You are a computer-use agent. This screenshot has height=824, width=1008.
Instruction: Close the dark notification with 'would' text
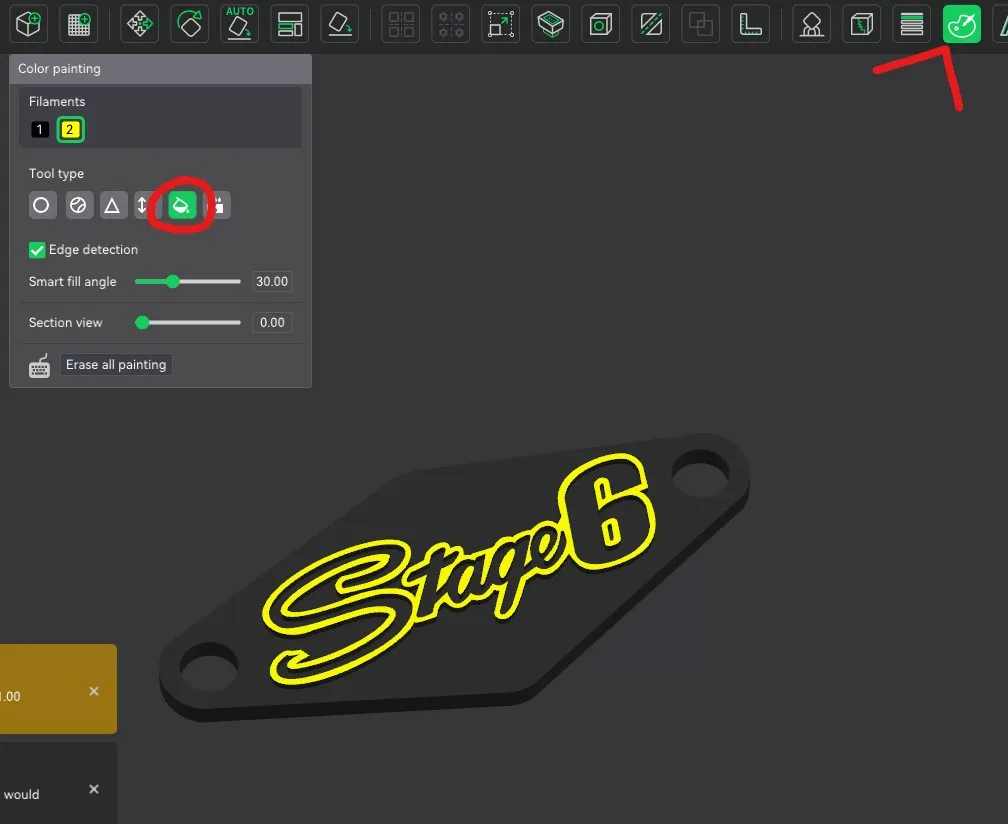point(94,789)
